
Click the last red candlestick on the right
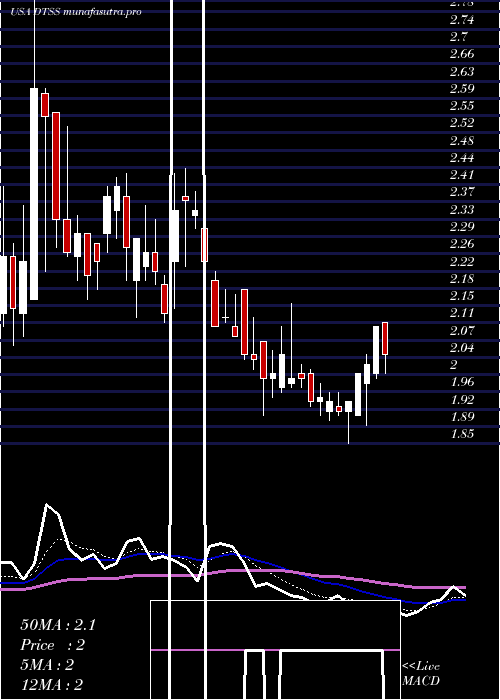point(385,338)
